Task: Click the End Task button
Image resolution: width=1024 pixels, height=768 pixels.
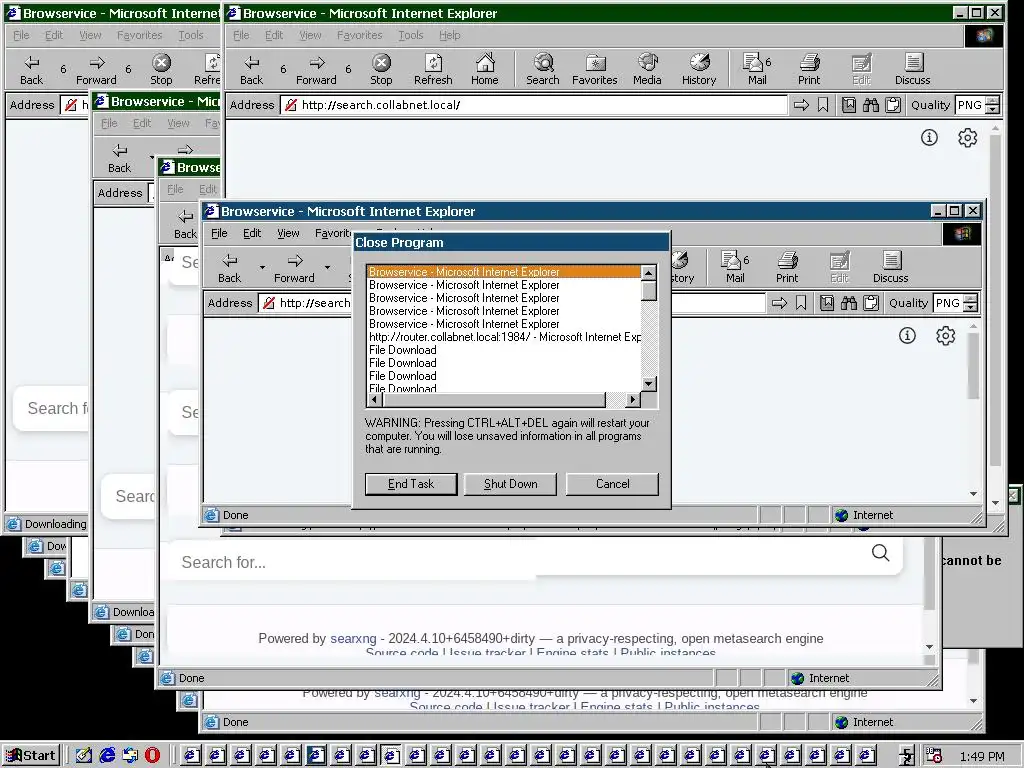Action: pos(411,484)
